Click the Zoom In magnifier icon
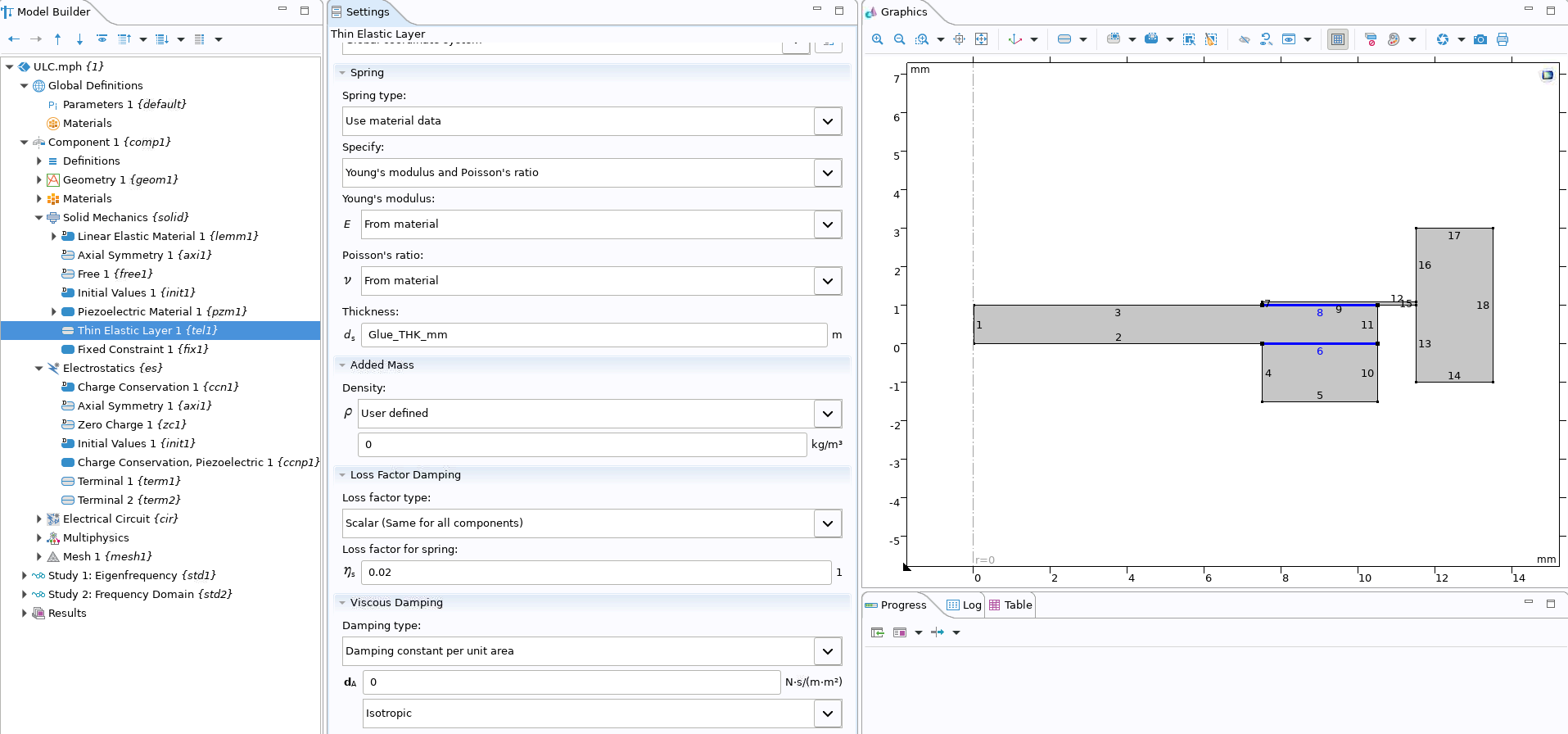1568x734 pixels. point(877,39)
